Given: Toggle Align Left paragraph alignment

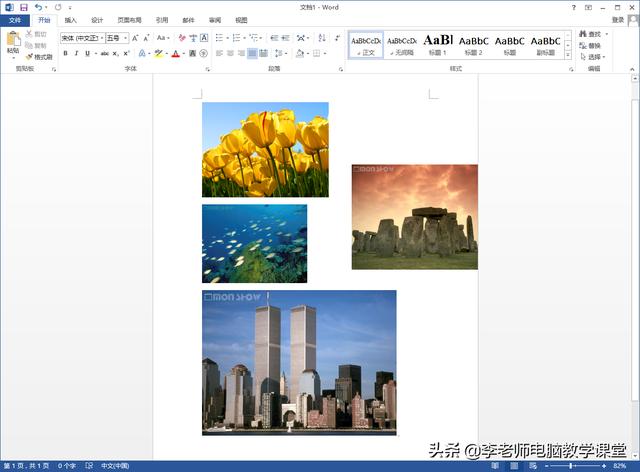Looking at the screenshot, I should tap(219, 53).
